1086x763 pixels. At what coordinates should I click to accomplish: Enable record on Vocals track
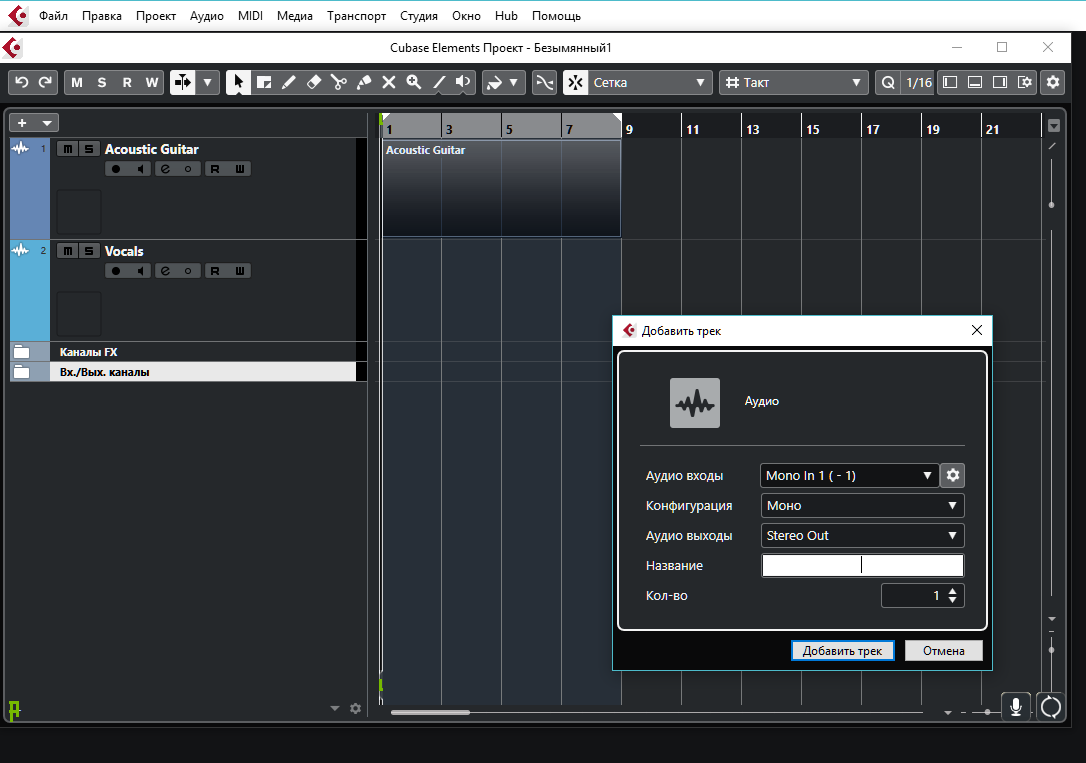117,271
